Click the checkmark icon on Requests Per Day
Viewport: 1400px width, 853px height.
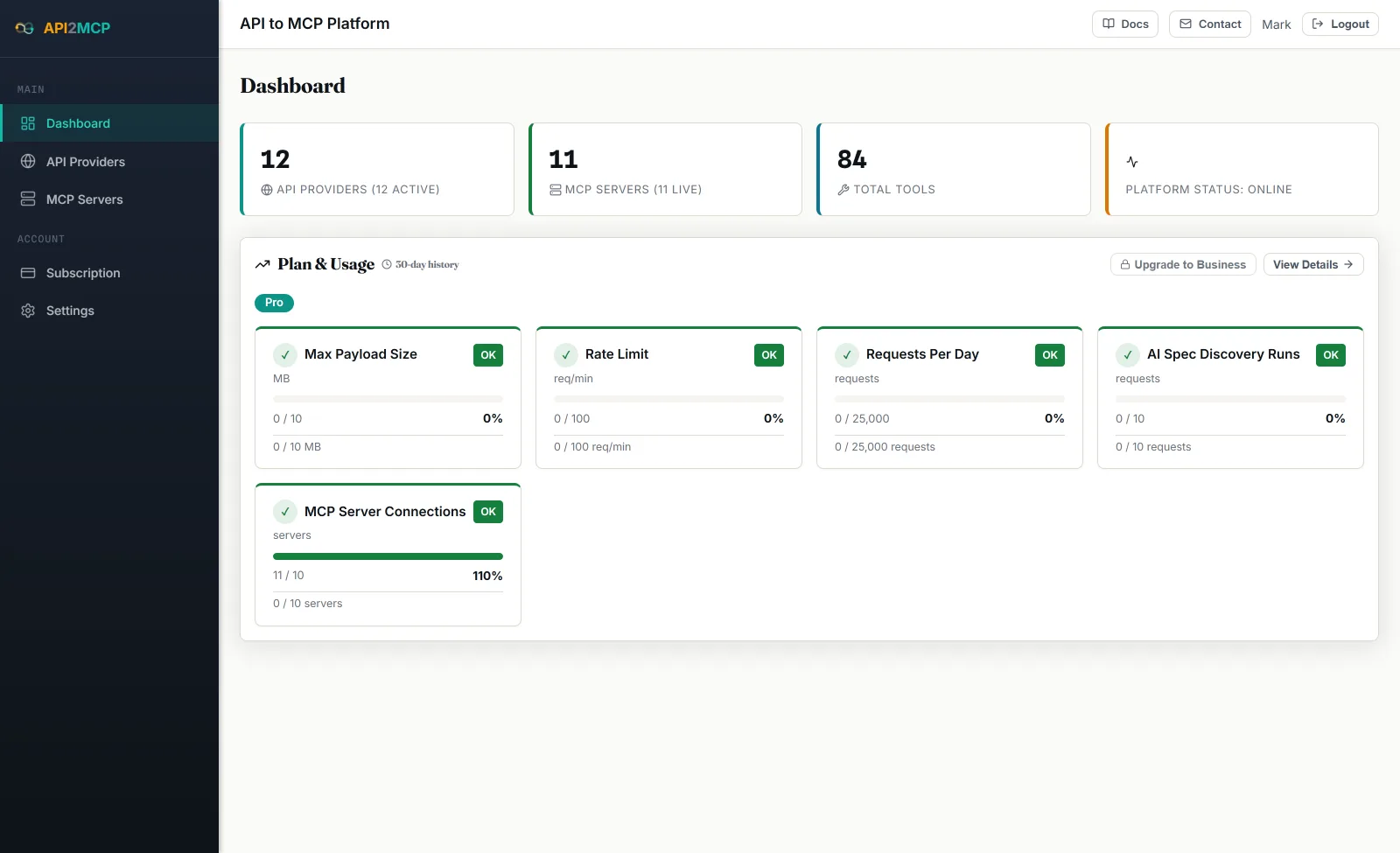coord(847,355)
